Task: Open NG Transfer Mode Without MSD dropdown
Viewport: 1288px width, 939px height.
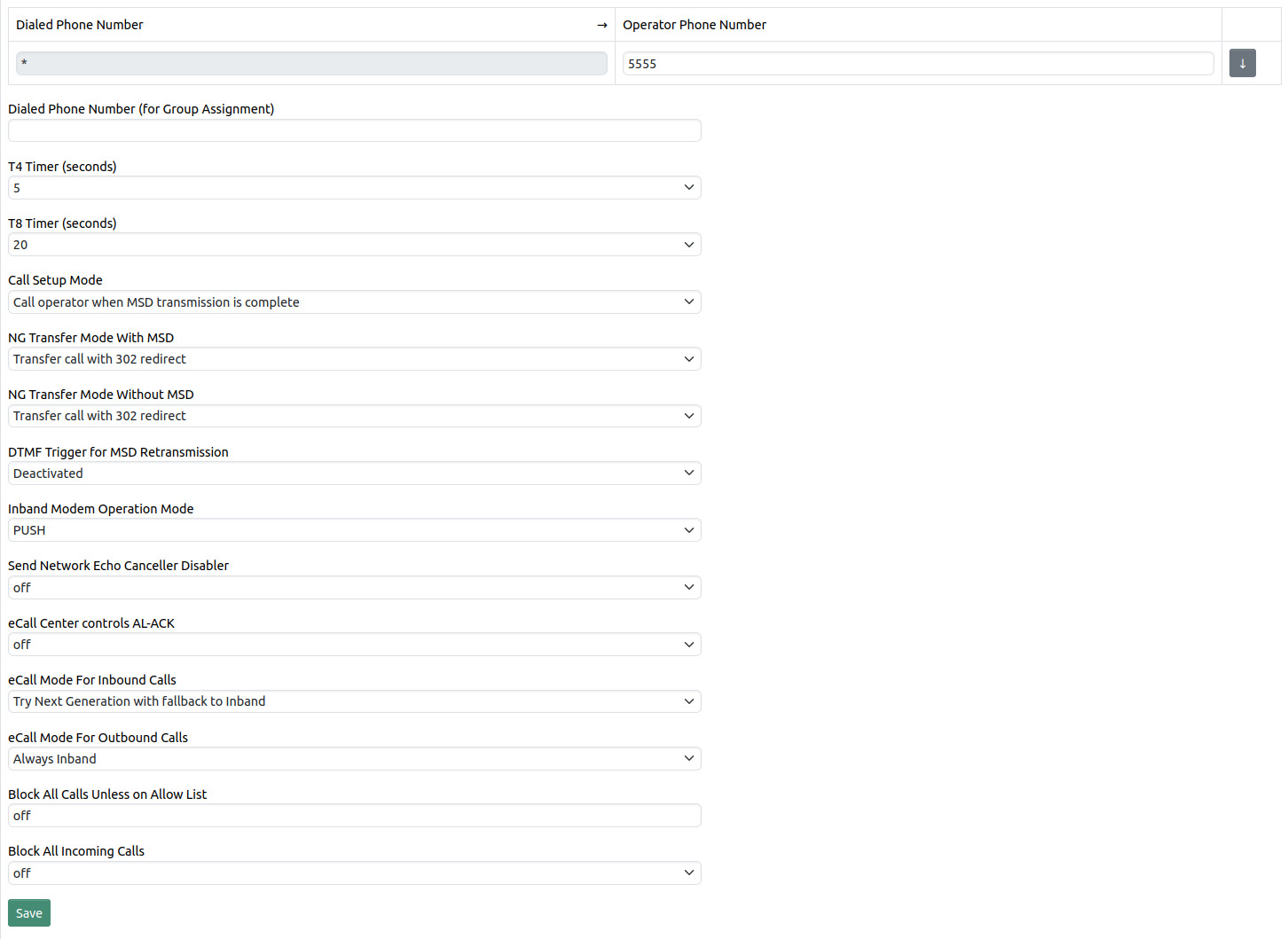Action: [x=354, y=416]
